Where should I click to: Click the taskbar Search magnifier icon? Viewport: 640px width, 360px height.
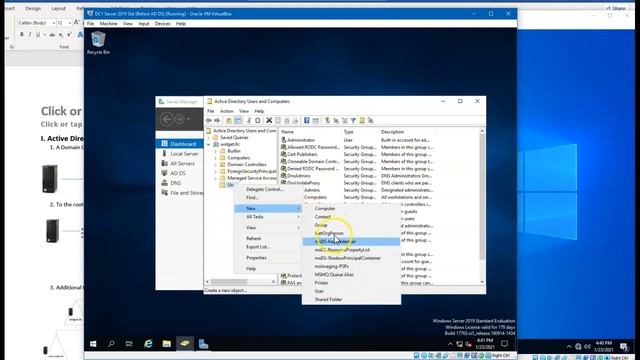coord(111,344)
